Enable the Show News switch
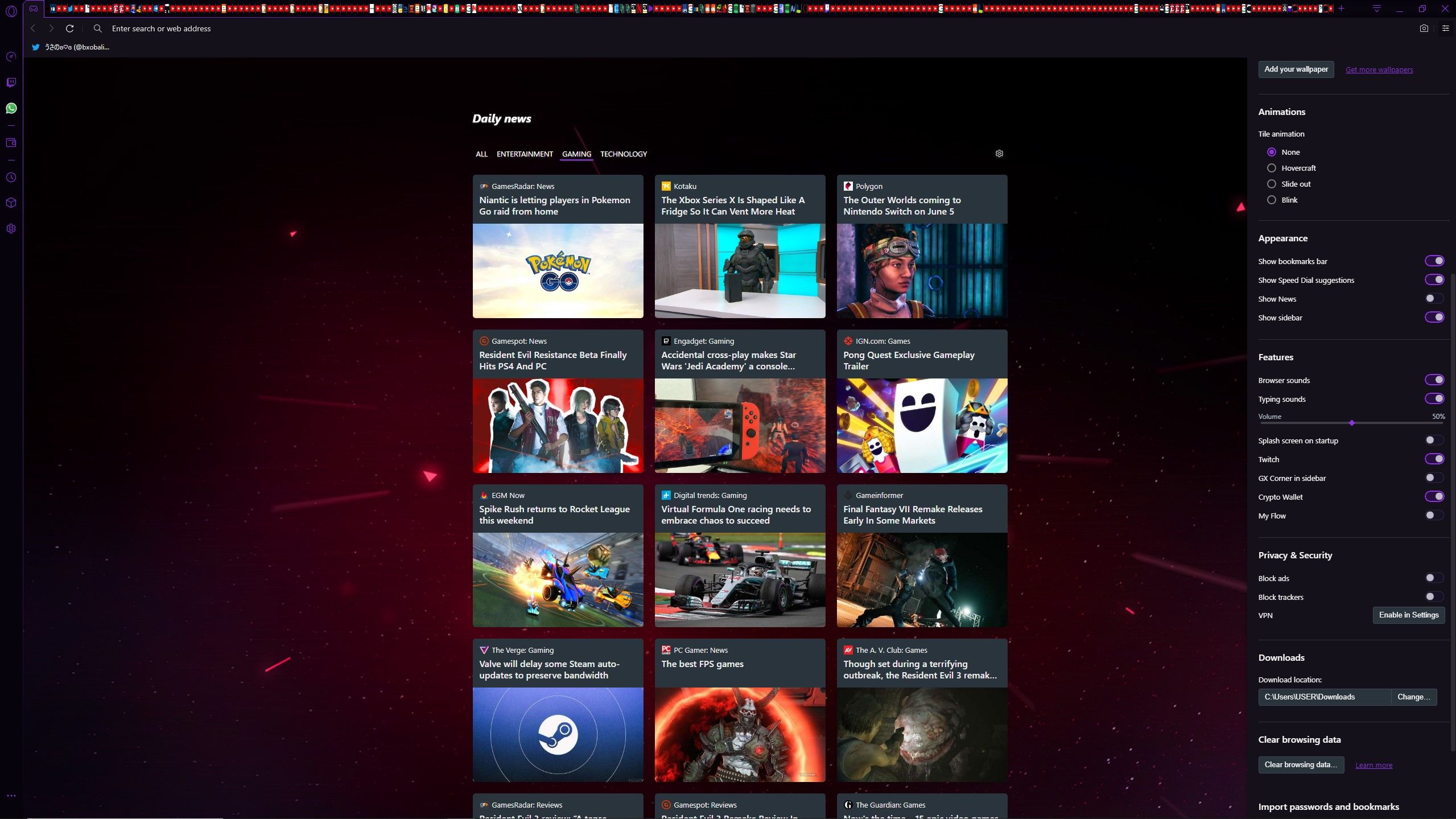This screenshot has width=1456, height=819. click(x=1434, y=298)
